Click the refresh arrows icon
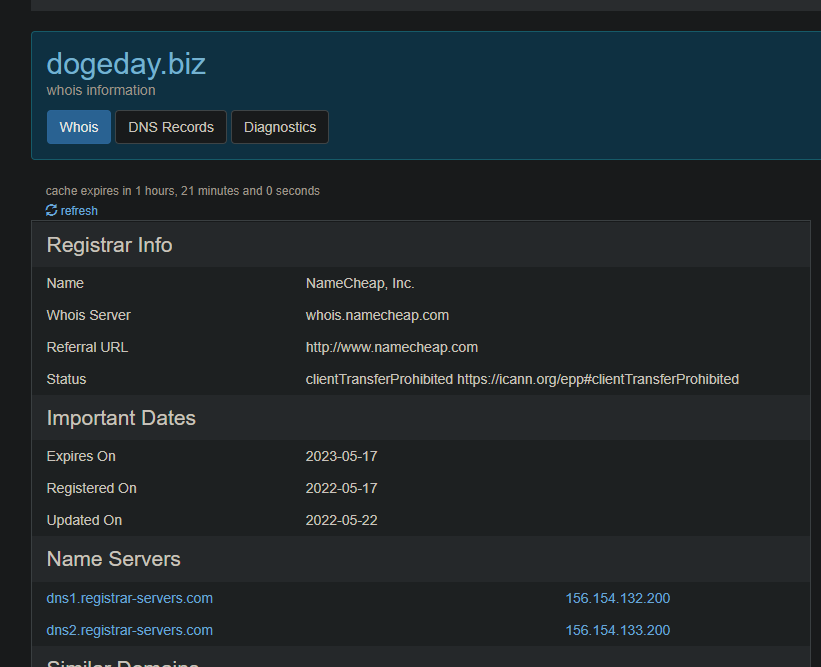Screen dimensions: 821x667 tap(52, 211)
